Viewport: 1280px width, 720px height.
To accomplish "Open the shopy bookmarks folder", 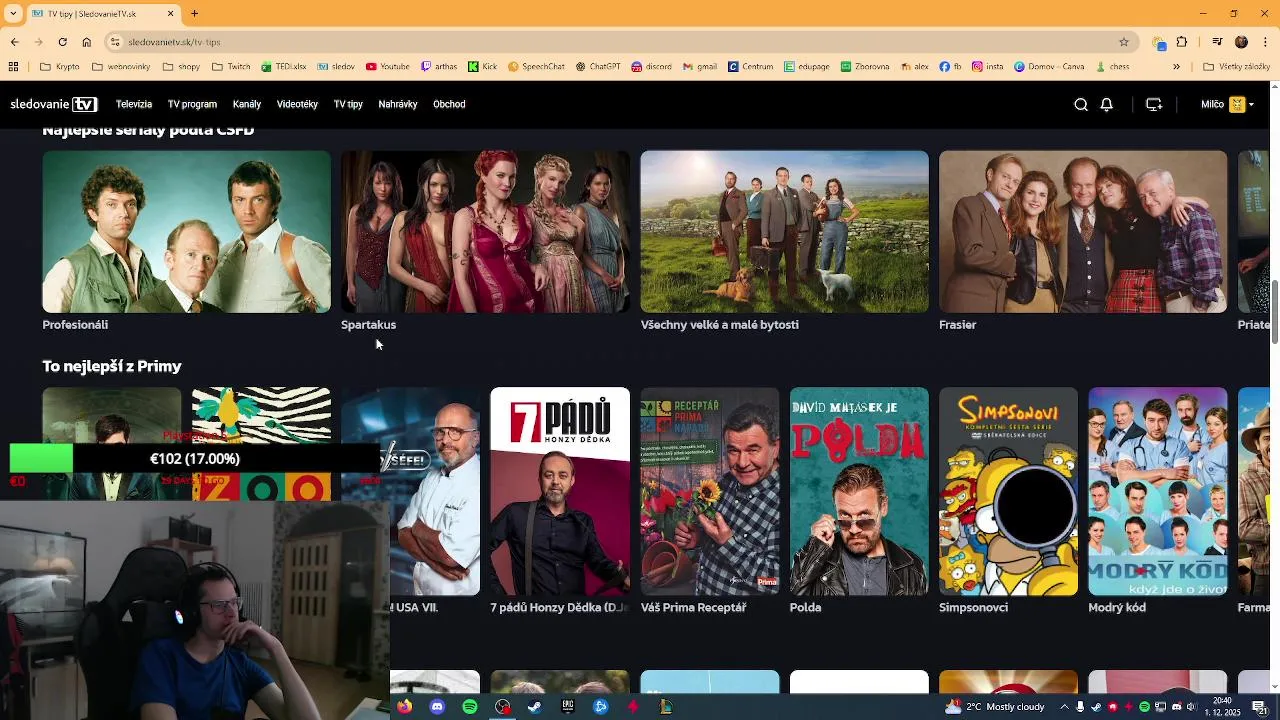I will (x=181, y=67).
